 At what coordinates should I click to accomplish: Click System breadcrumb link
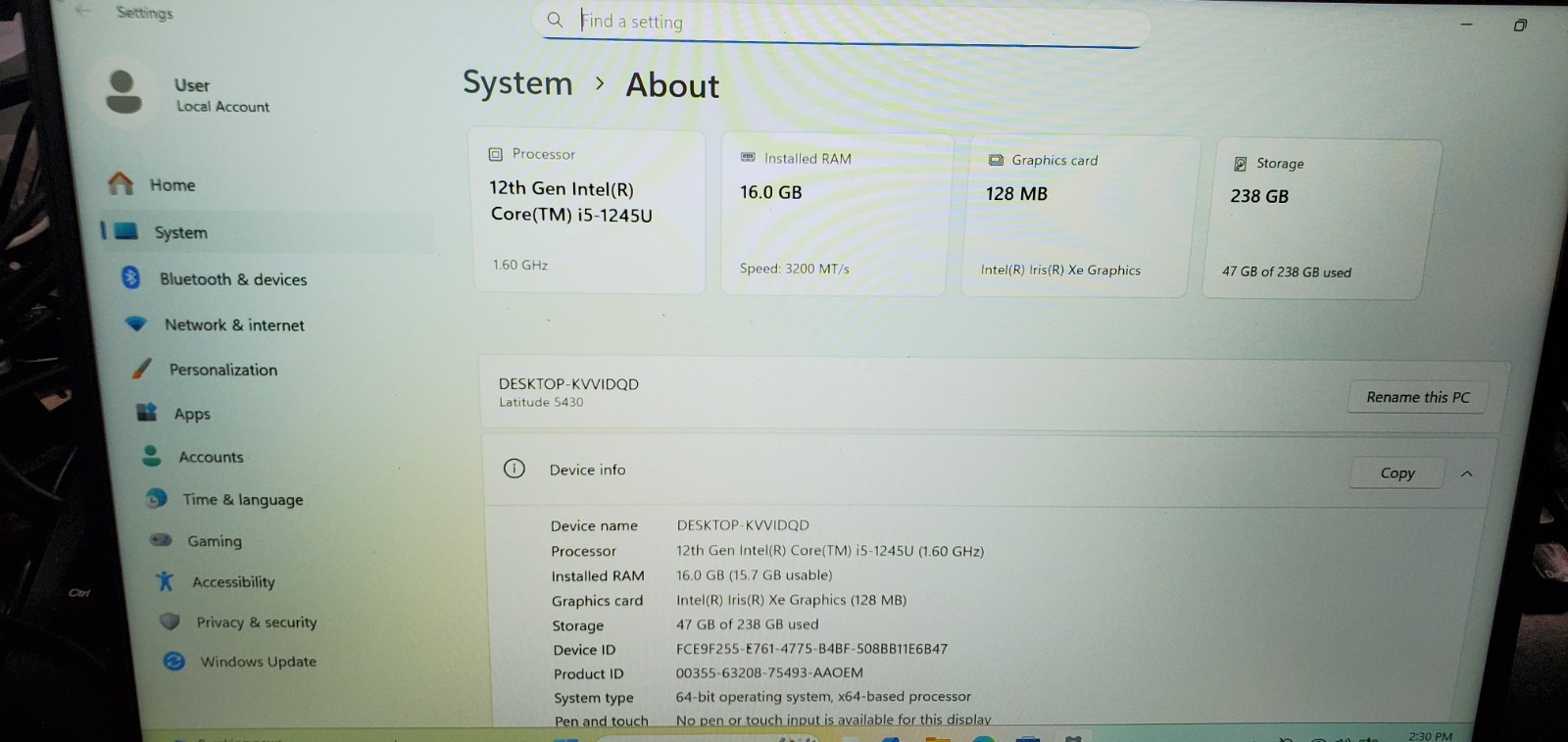point(517,83)
